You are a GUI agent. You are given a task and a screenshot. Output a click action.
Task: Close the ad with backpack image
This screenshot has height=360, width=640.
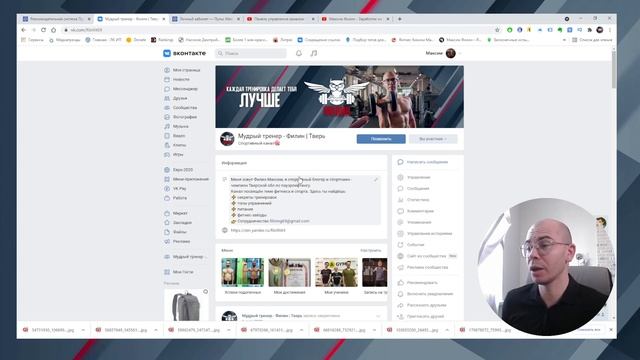(x=206, y=292)
